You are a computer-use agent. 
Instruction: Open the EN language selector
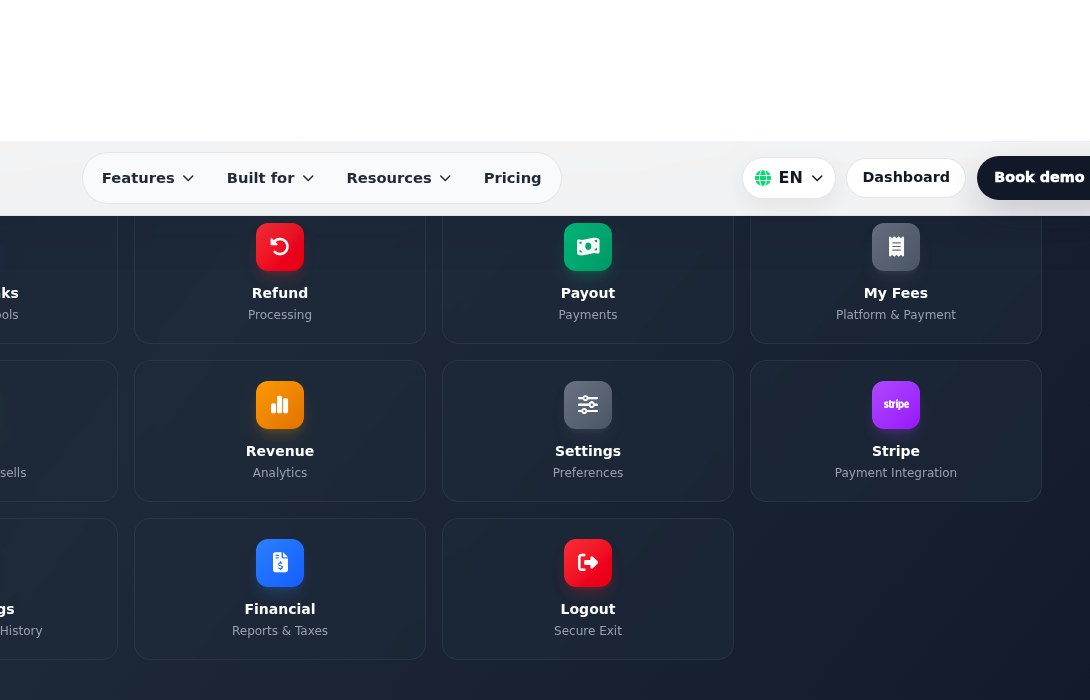point(788,178)
